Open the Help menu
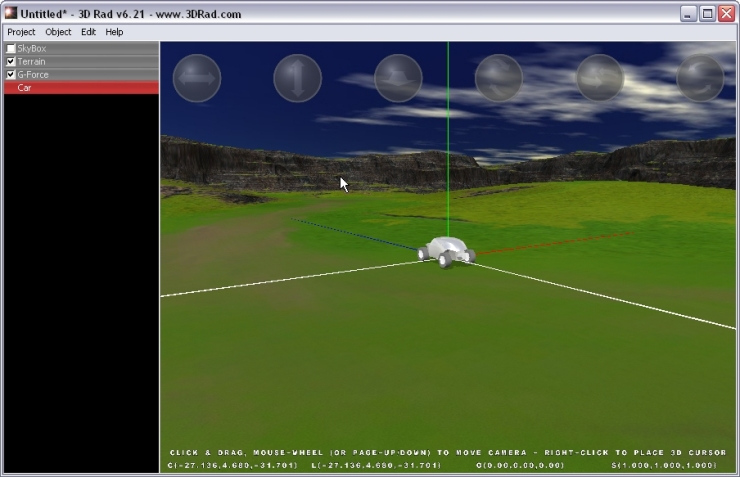740x477 pixels. (x=114, y=32)
